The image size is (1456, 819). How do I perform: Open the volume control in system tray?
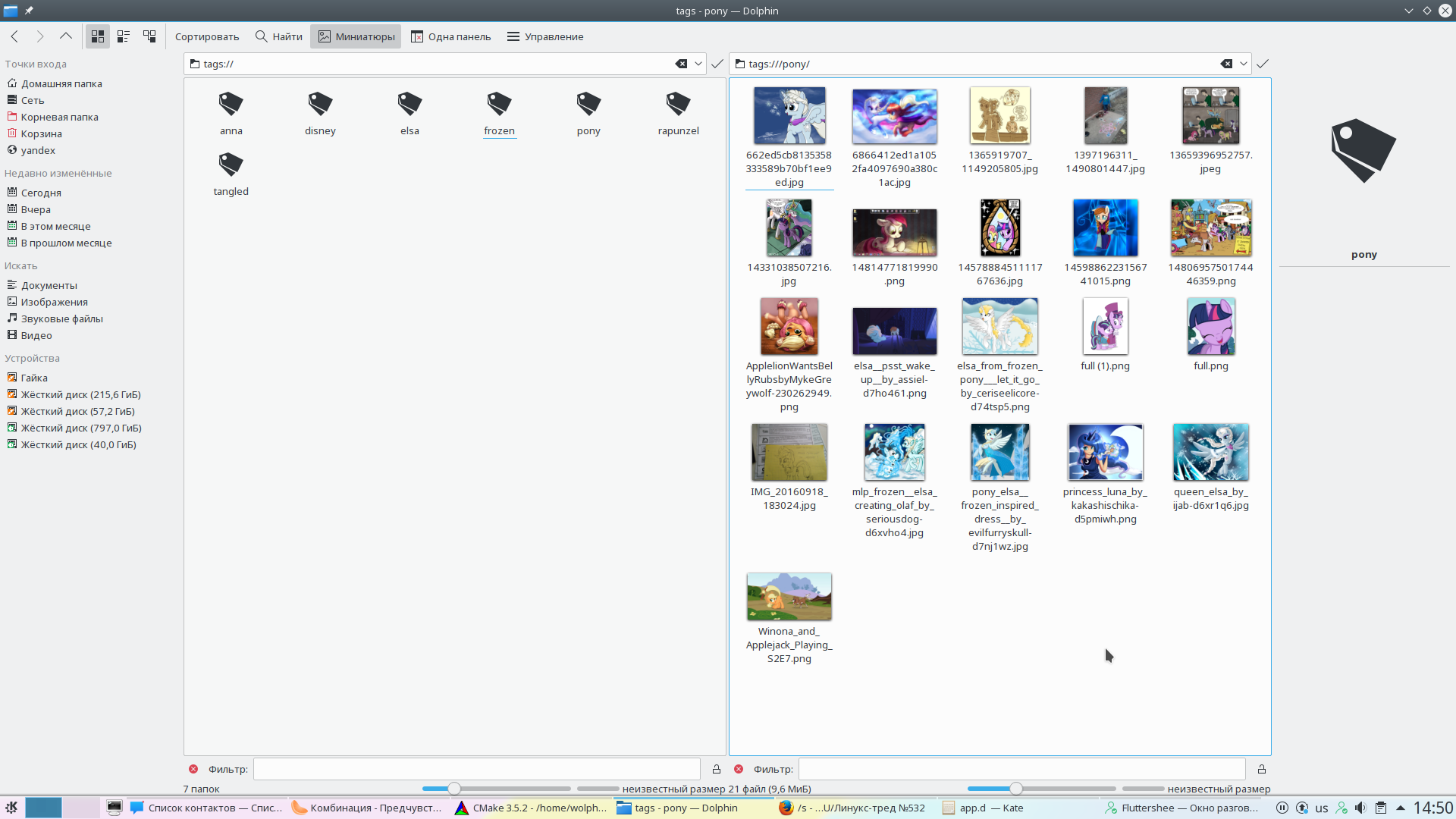point(1361,808)
